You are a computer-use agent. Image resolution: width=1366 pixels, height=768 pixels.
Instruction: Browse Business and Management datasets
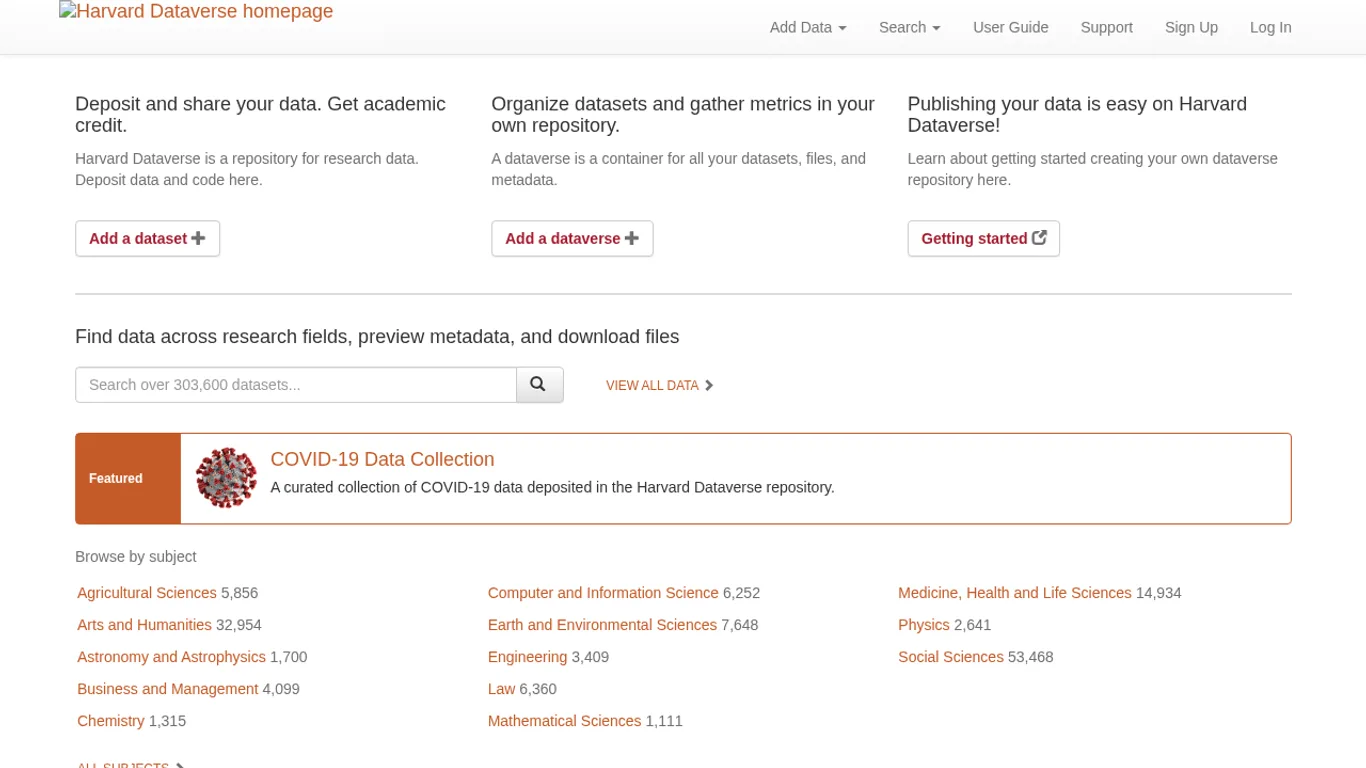tap(167, 689)
